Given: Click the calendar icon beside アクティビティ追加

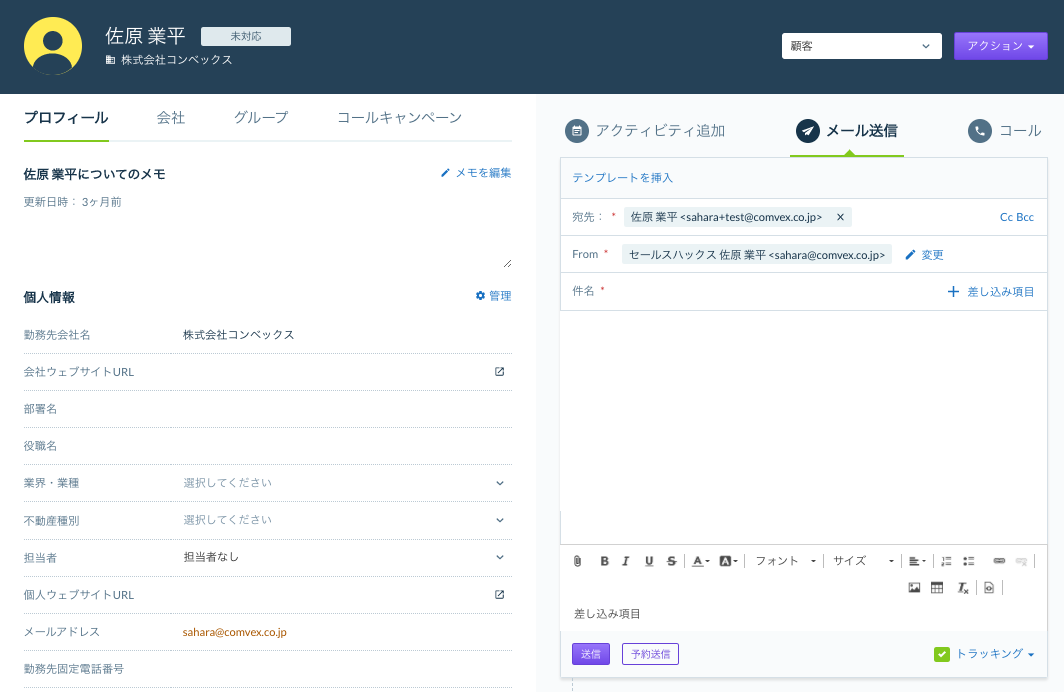Looking at the screenshot, I should coord(577,131).
